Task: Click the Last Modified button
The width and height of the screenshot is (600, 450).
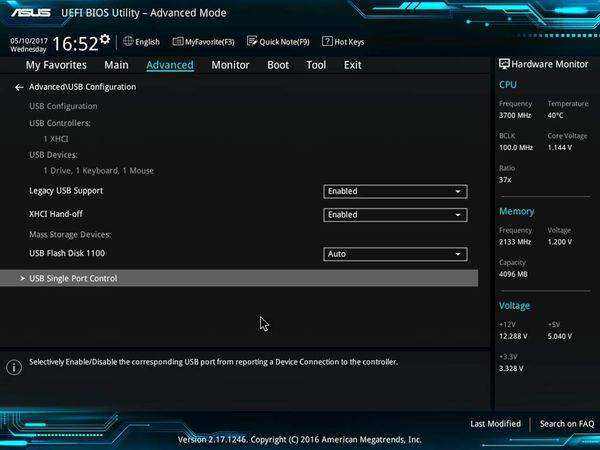Action: click(x=496, y=424)
